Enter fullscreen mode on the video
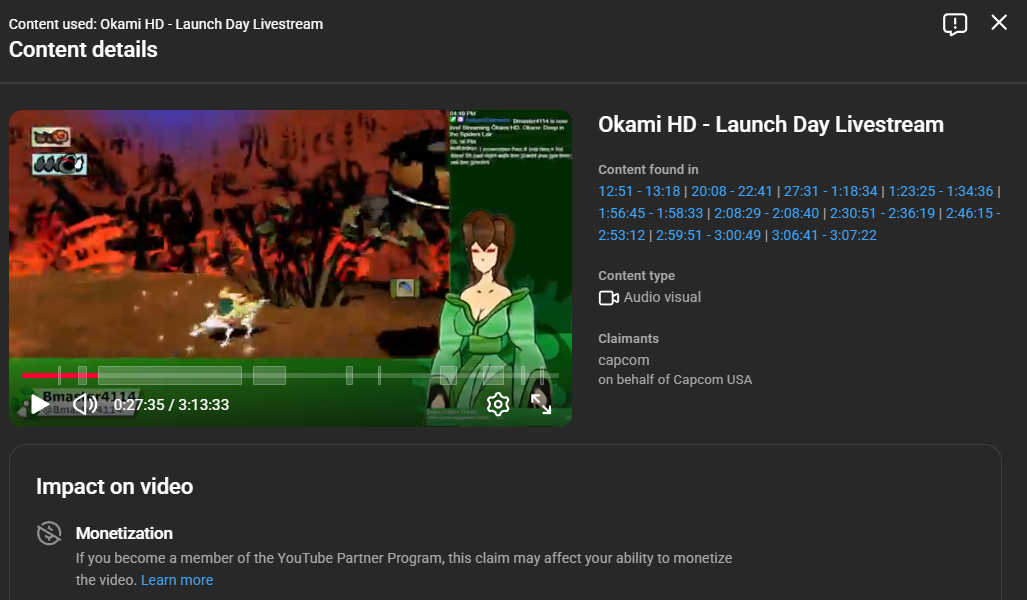 tap(541, 404)
